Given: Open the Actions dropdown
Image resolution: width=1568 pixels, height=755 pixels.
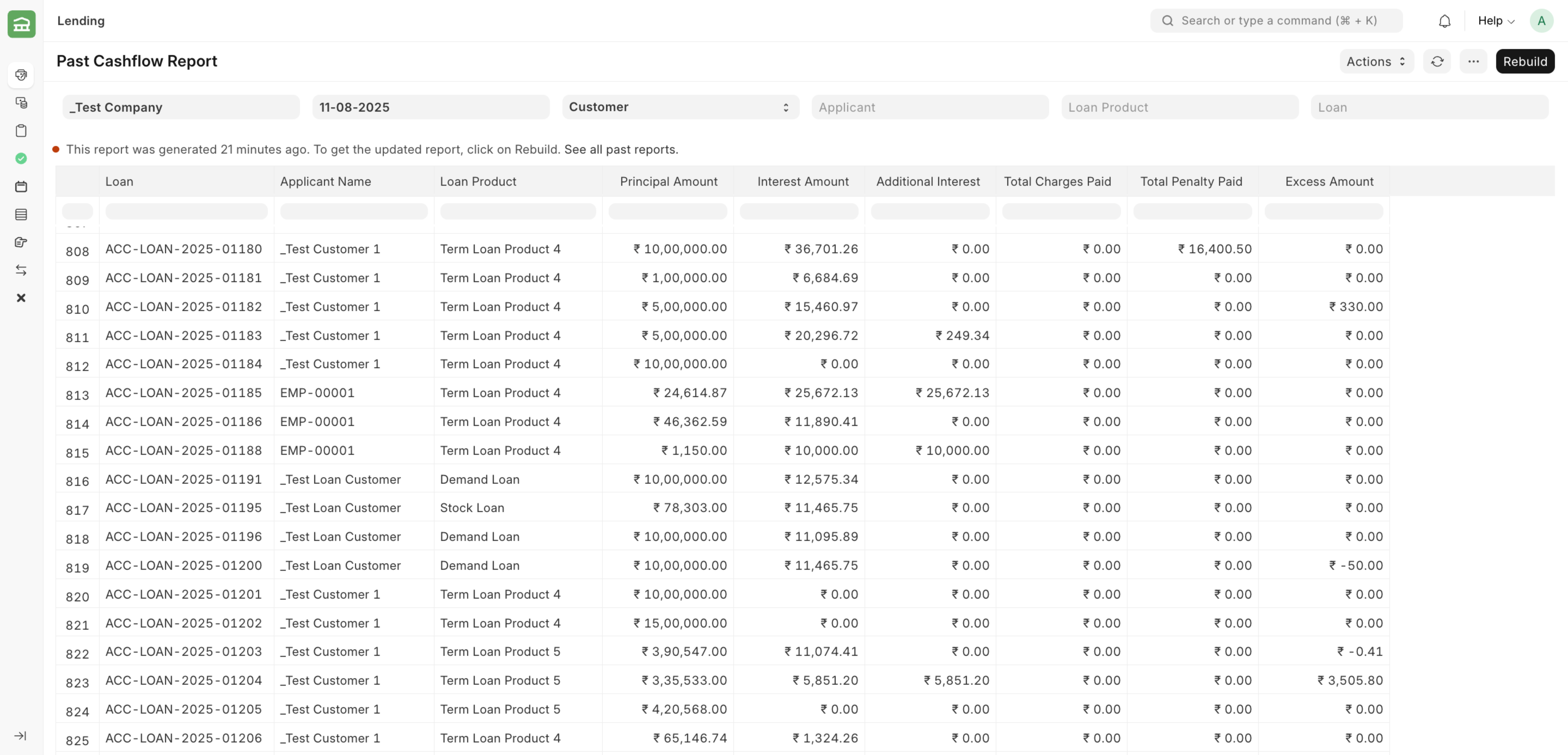Looking at the screenshot, I should click(x=1376, y=62).
